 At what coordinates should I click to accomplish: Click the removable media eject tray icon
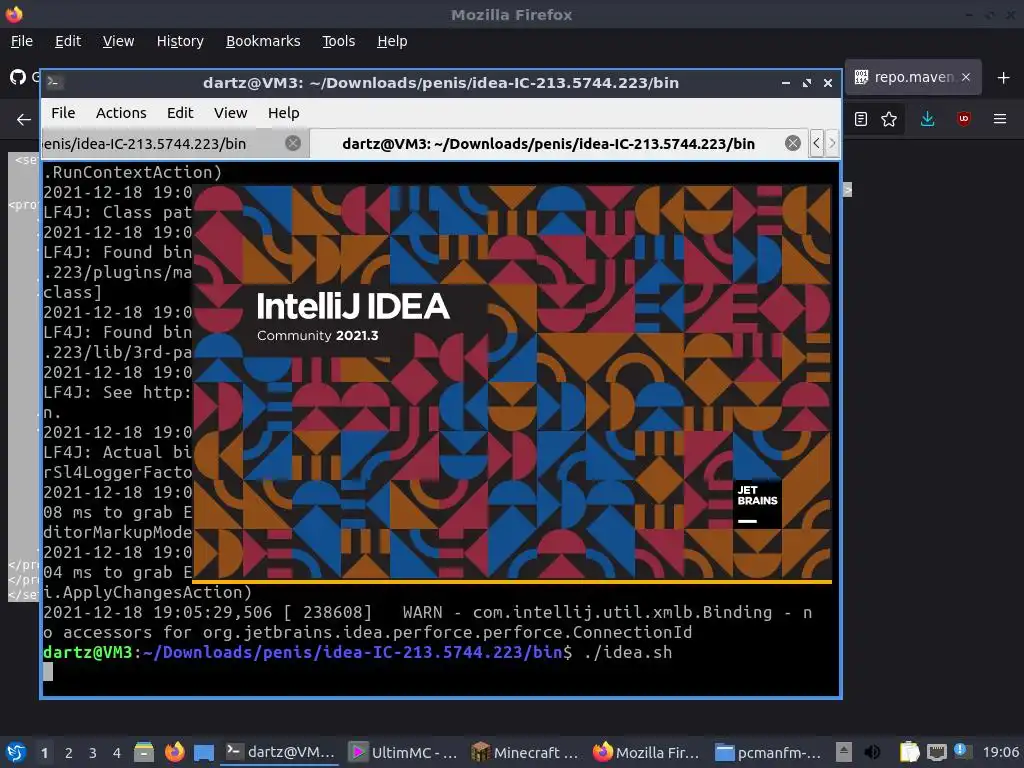tap(844, 752)
